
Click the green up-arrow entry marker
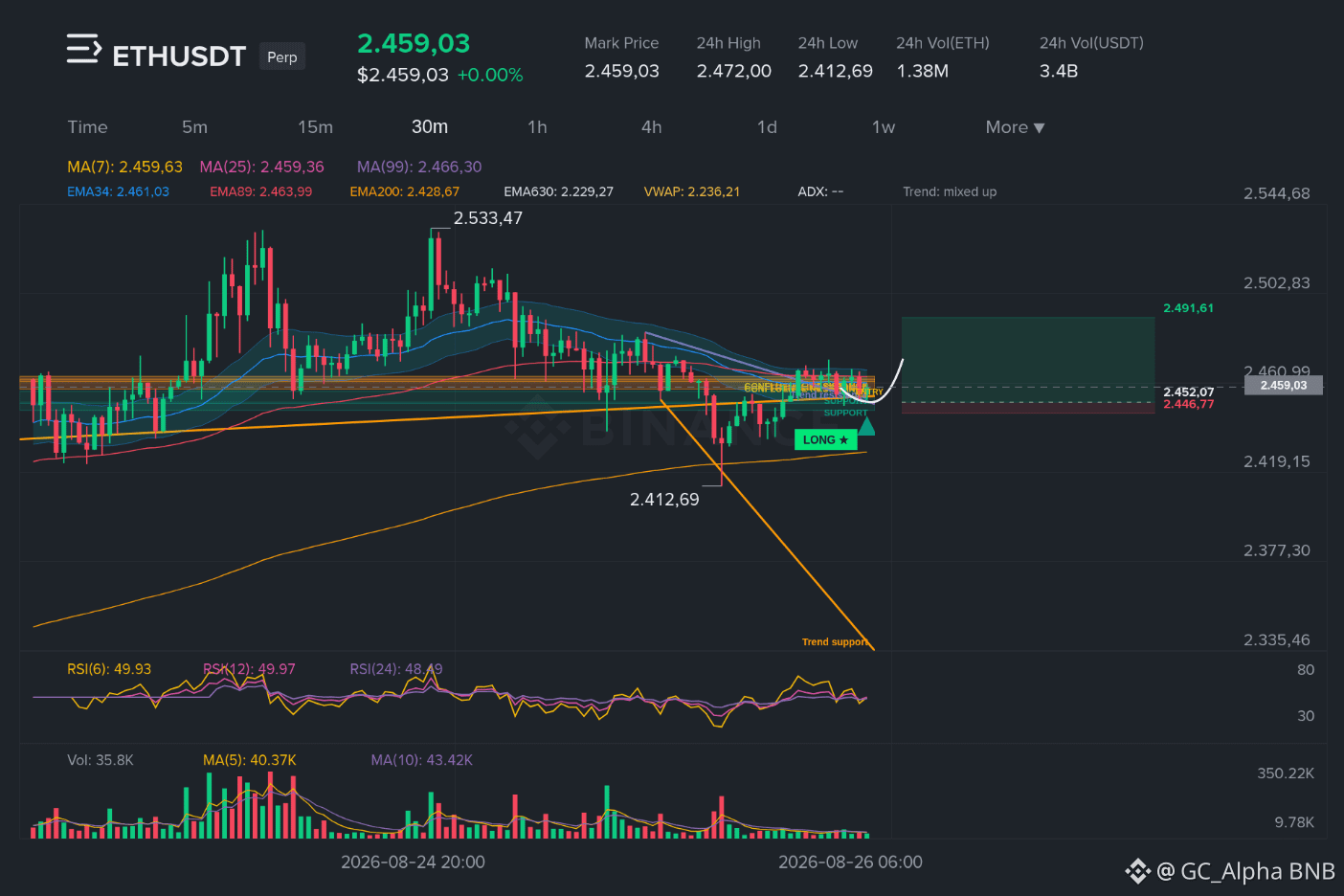pyautogui.click(x=865, y=426)
